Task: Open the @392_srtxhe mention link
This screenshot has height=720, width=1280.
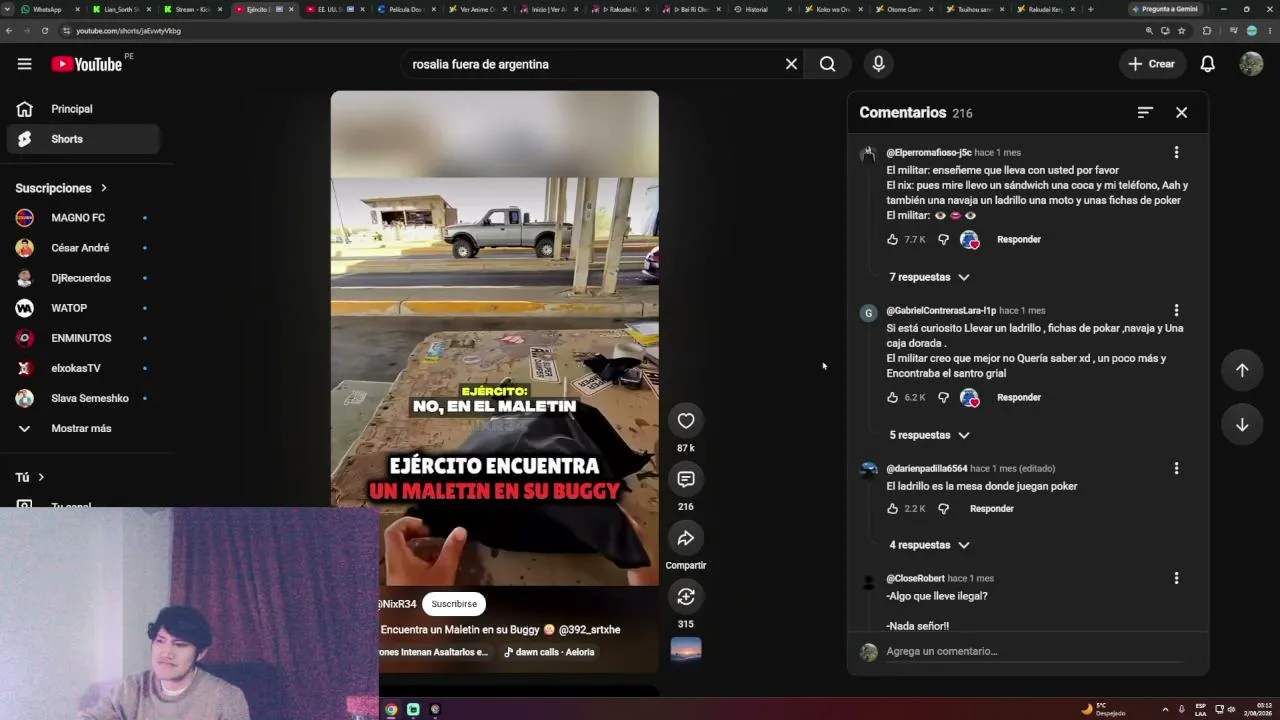Action: point(590,630)
